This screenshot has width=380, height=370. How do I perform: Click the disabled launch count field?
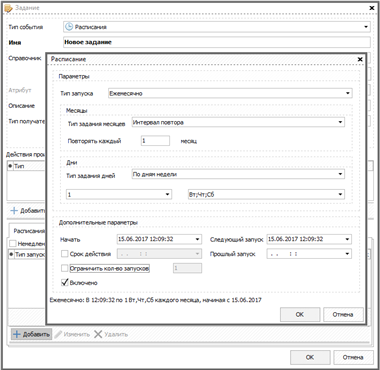coord(187,268)
